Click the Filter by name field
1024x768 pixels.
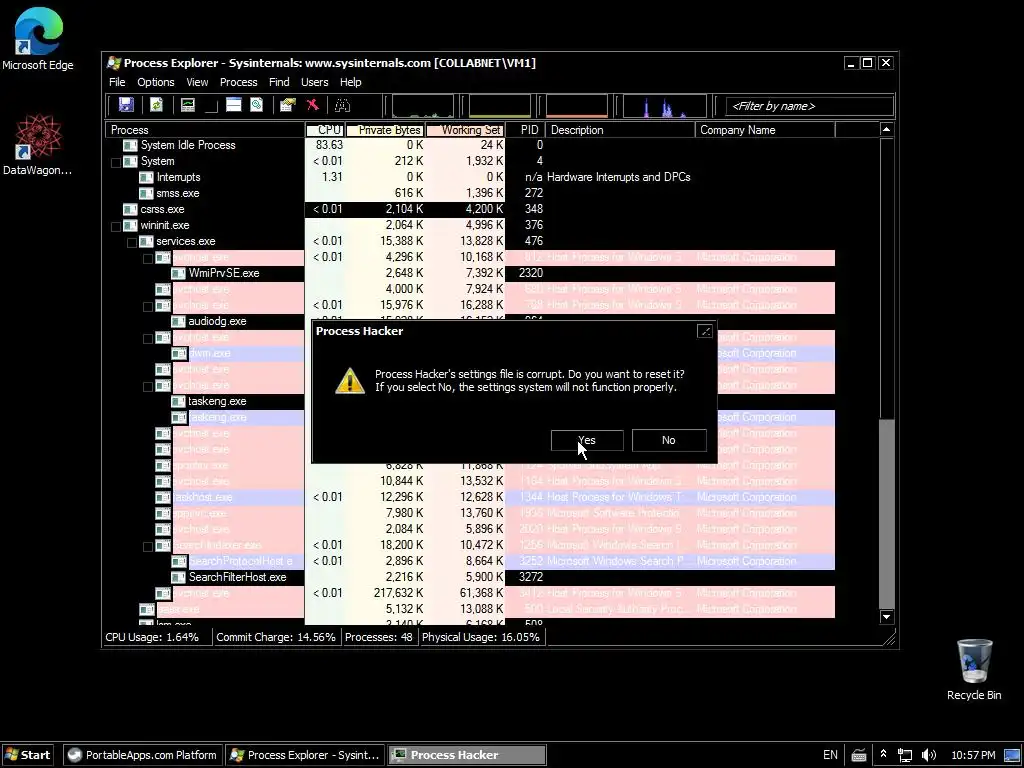pyautogui.click(x=810, y=106)
